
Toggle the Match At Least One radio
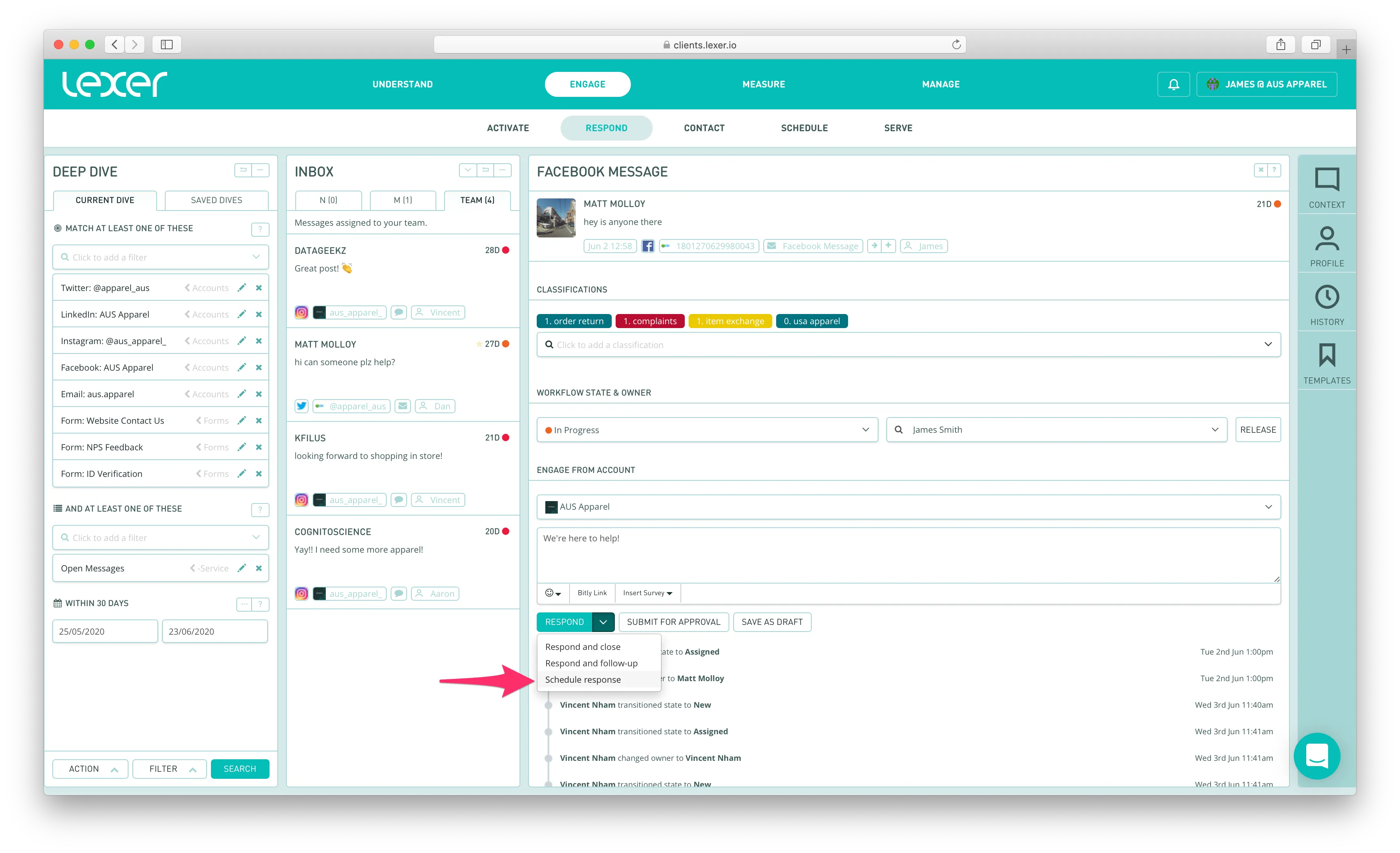click(x=57, y=228)
